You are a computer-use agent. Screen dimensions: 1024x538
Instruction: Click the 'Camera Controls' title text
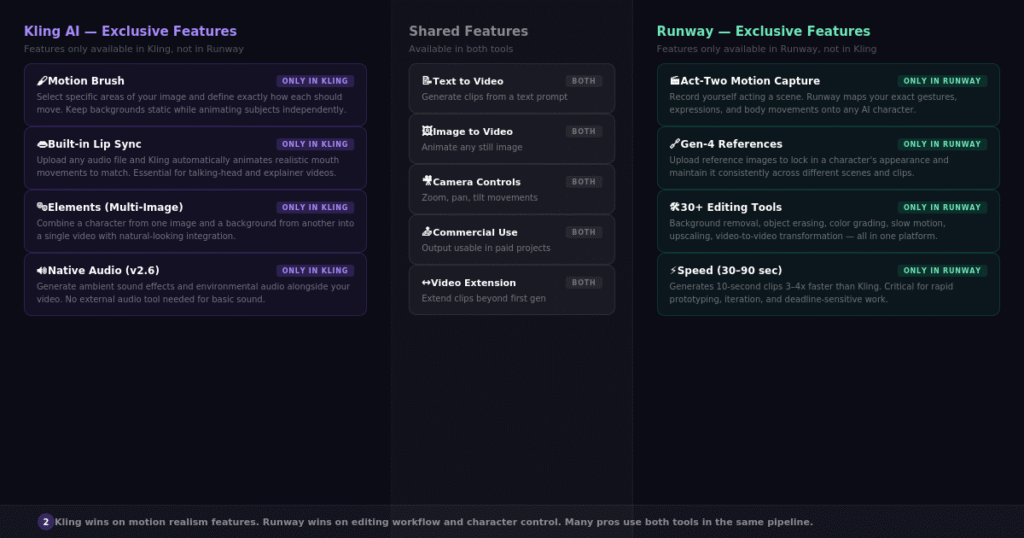(477, 182)
